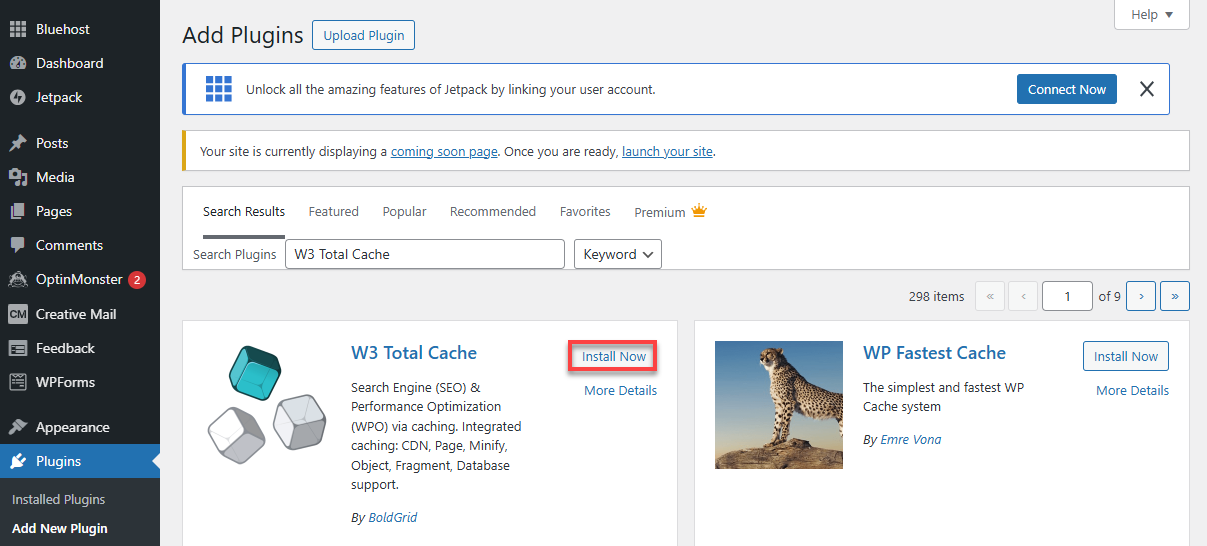
Task: Open the Creative Mail menu label
Action: coord(76,314)
